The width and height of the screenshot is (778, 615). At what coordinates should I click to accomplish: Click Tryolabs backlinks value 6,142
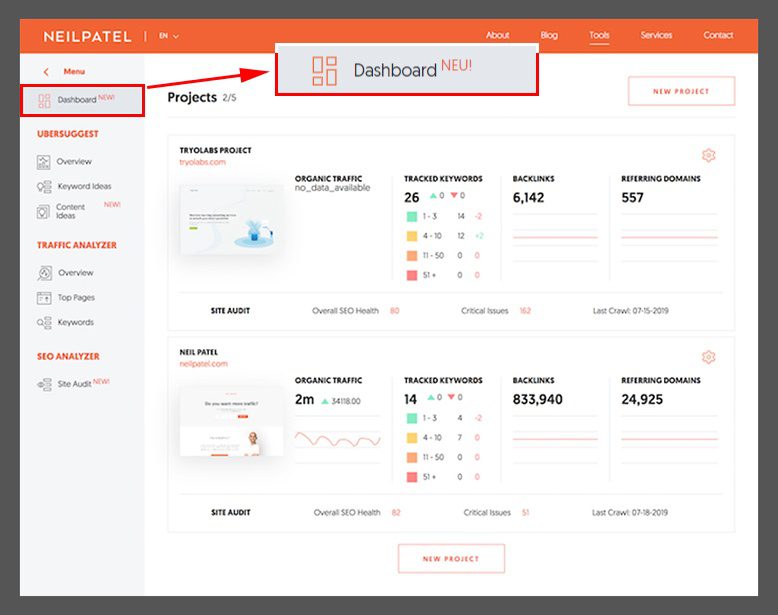point(528,198)
